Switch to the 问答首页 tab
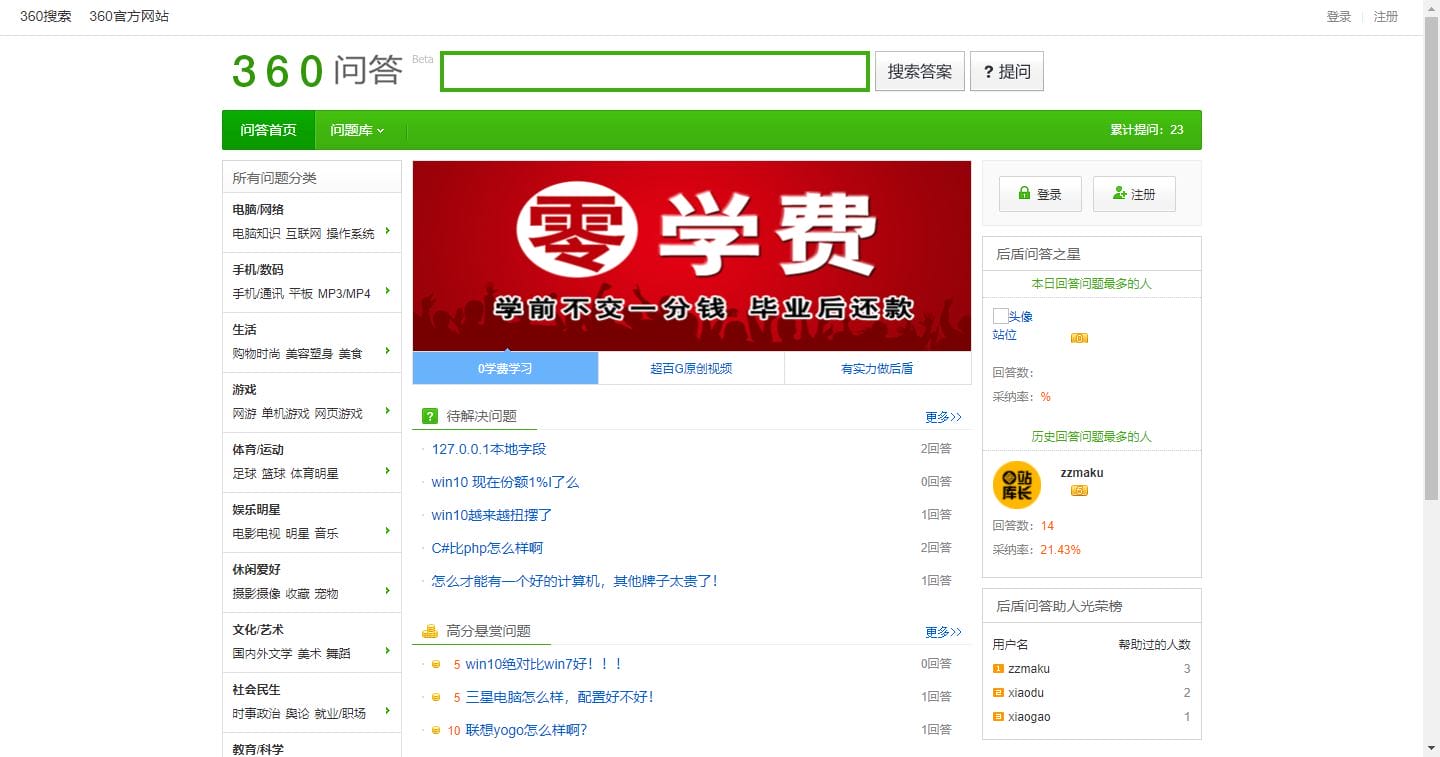1440x757 pixels. 268,129
